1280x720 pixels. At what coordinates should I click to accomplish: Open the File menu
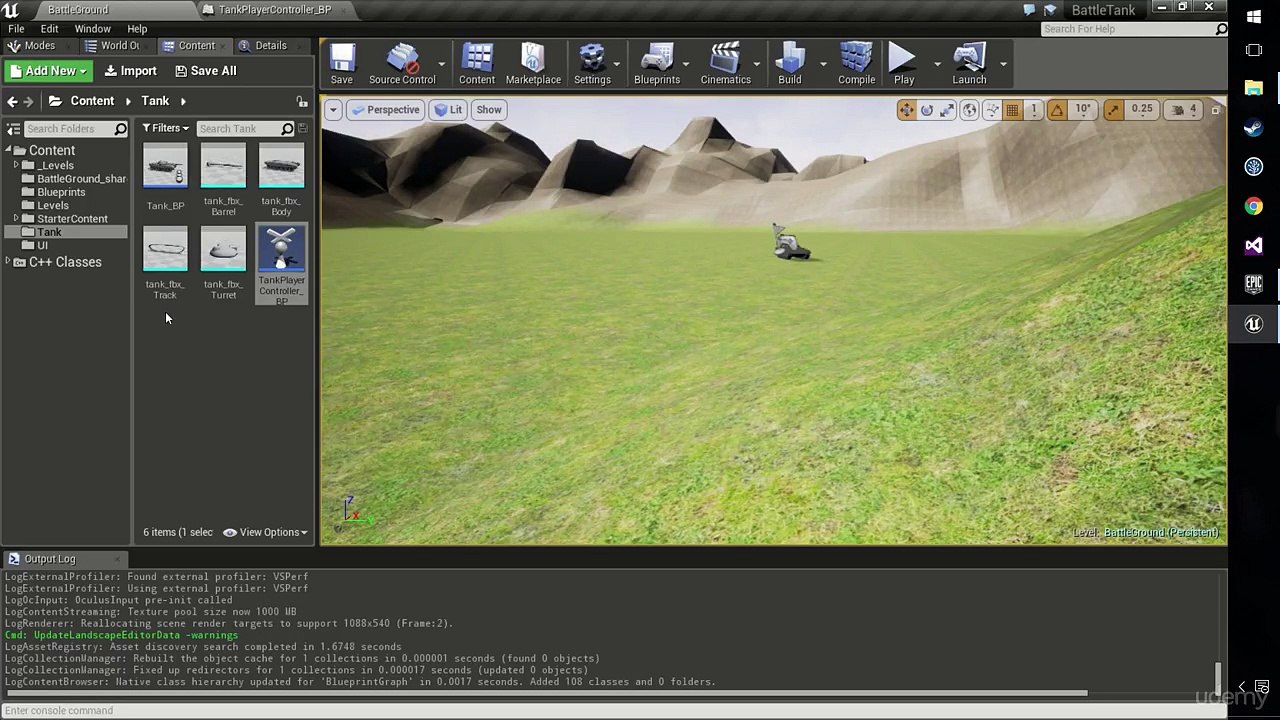16,29
